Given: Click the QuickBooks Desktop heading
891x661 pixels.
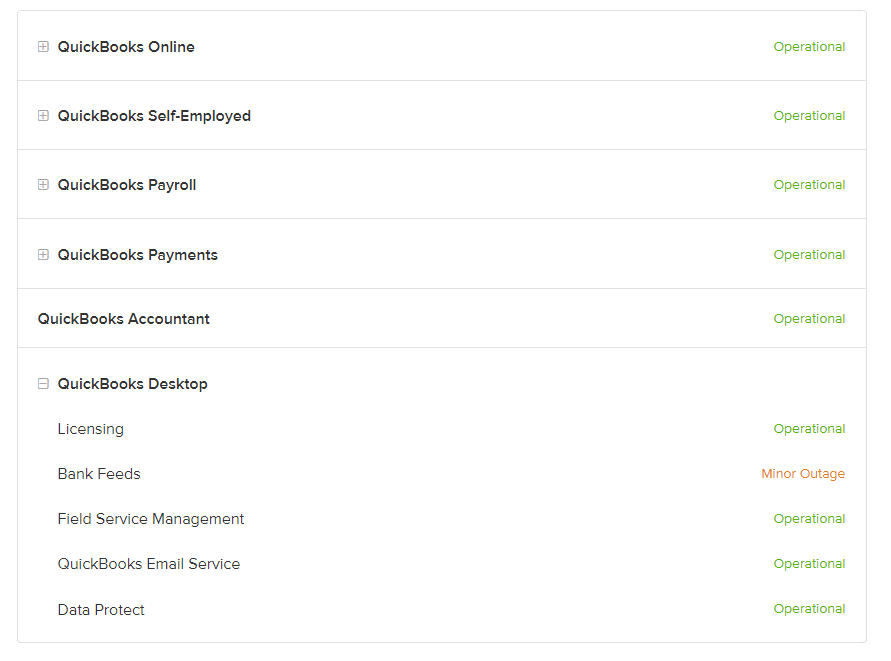Looking at the screenshot, I should click(x=132, y=384).
